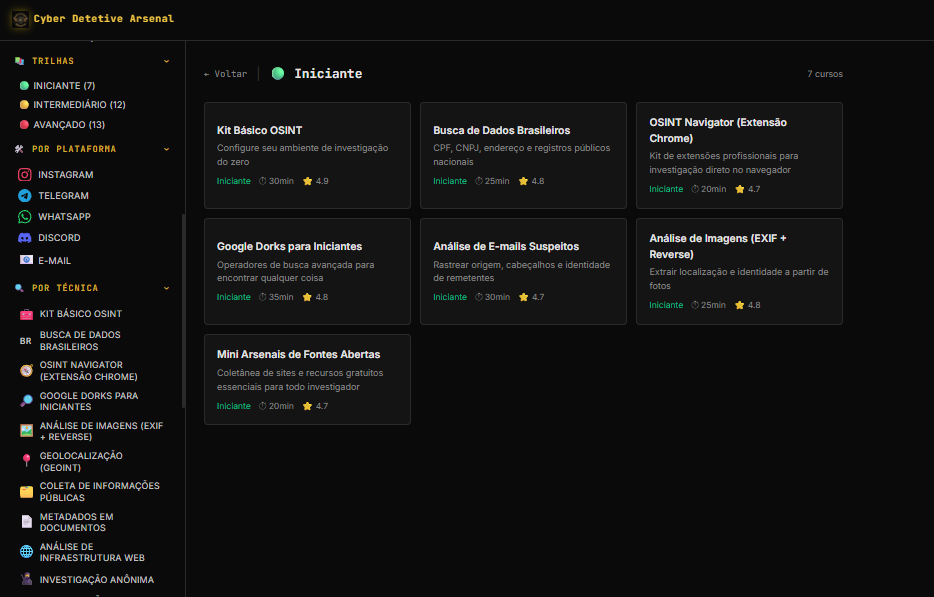Screen dimensions: 934x597
Task: Open the Busca de Dados Brasileiros course card
Action: [523, 156]
